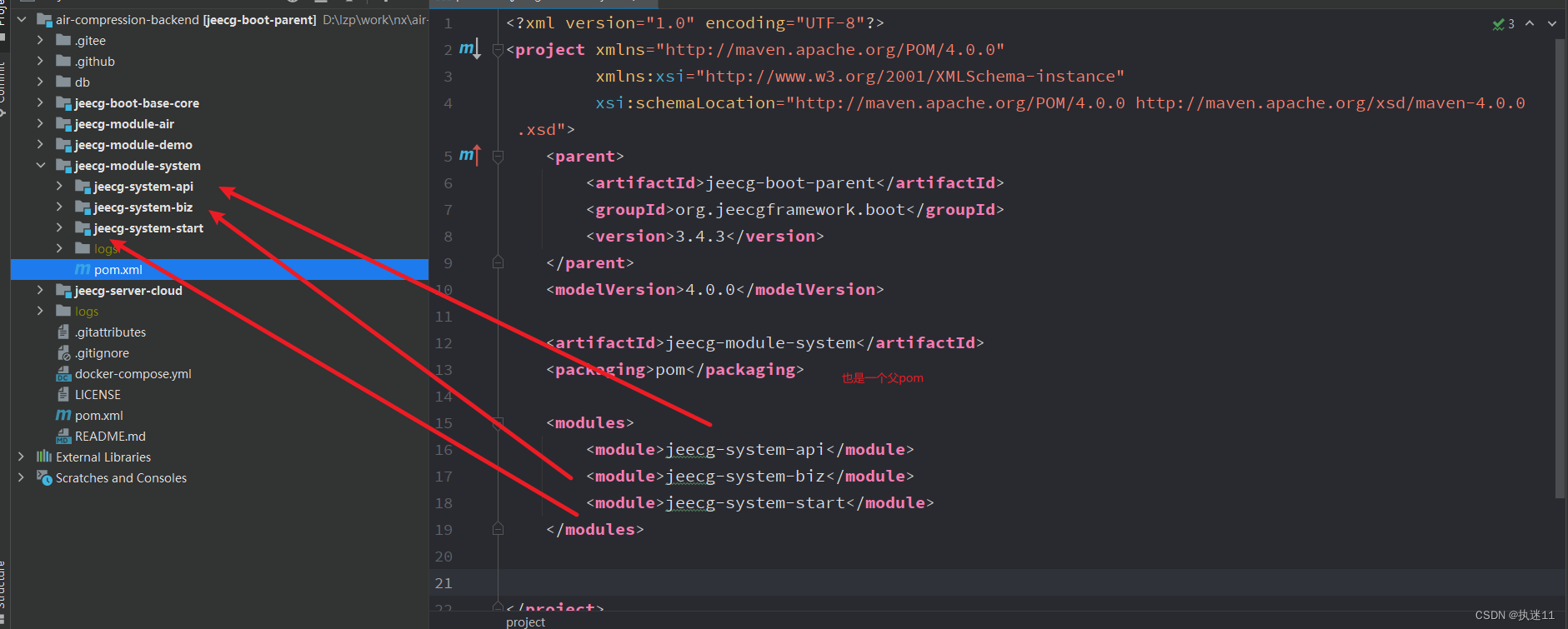Click the org.jeecgframework.boot groupId on line 7
The image size is (1568, 629).
790,209
